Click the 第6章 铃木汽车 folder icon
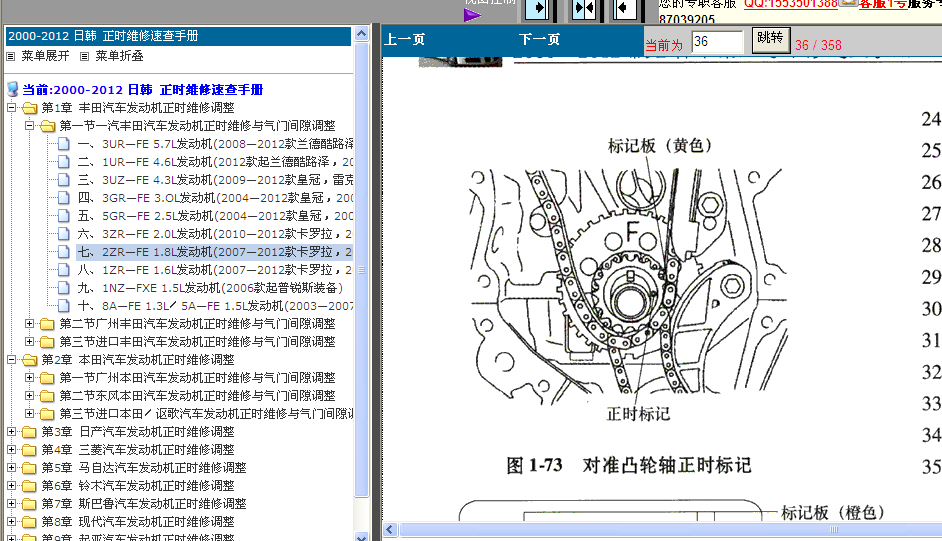This screenshot has width=942, height=541. [29, 486]
